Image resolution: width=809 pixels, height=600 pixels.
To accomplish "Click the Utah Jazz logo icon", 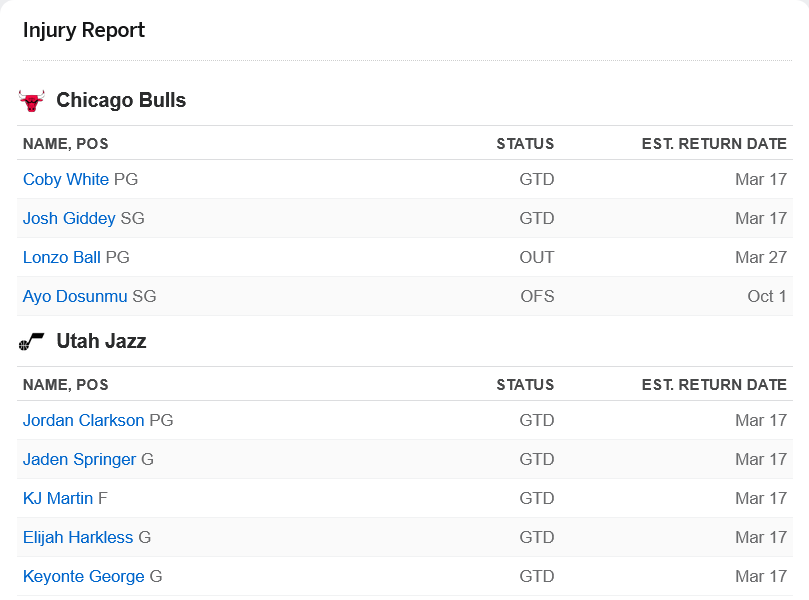I will [x=31, y=342].
